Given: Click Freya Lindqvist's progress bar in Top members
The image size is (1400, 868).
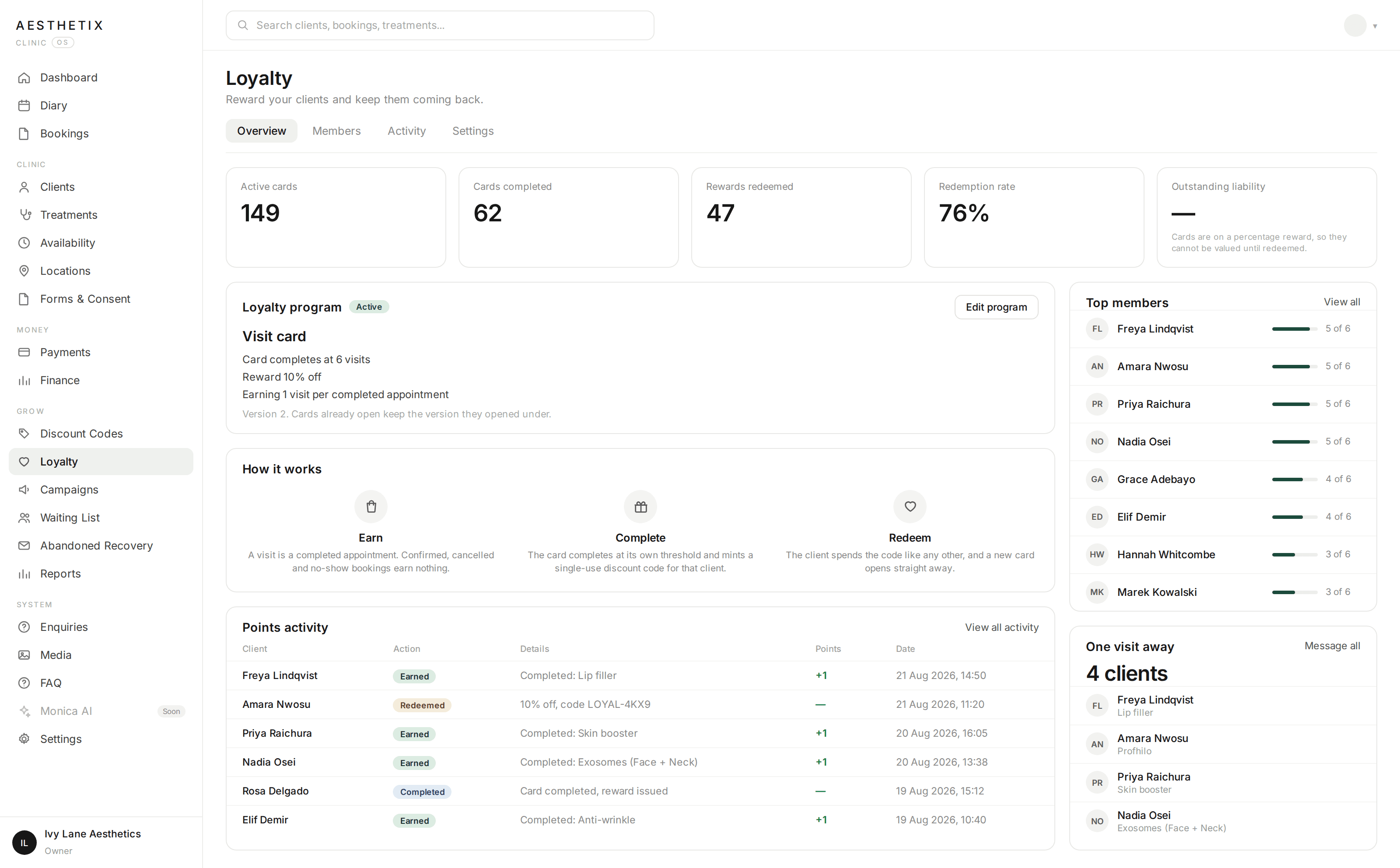Looking at the screenshot, I should [1295, 329].
